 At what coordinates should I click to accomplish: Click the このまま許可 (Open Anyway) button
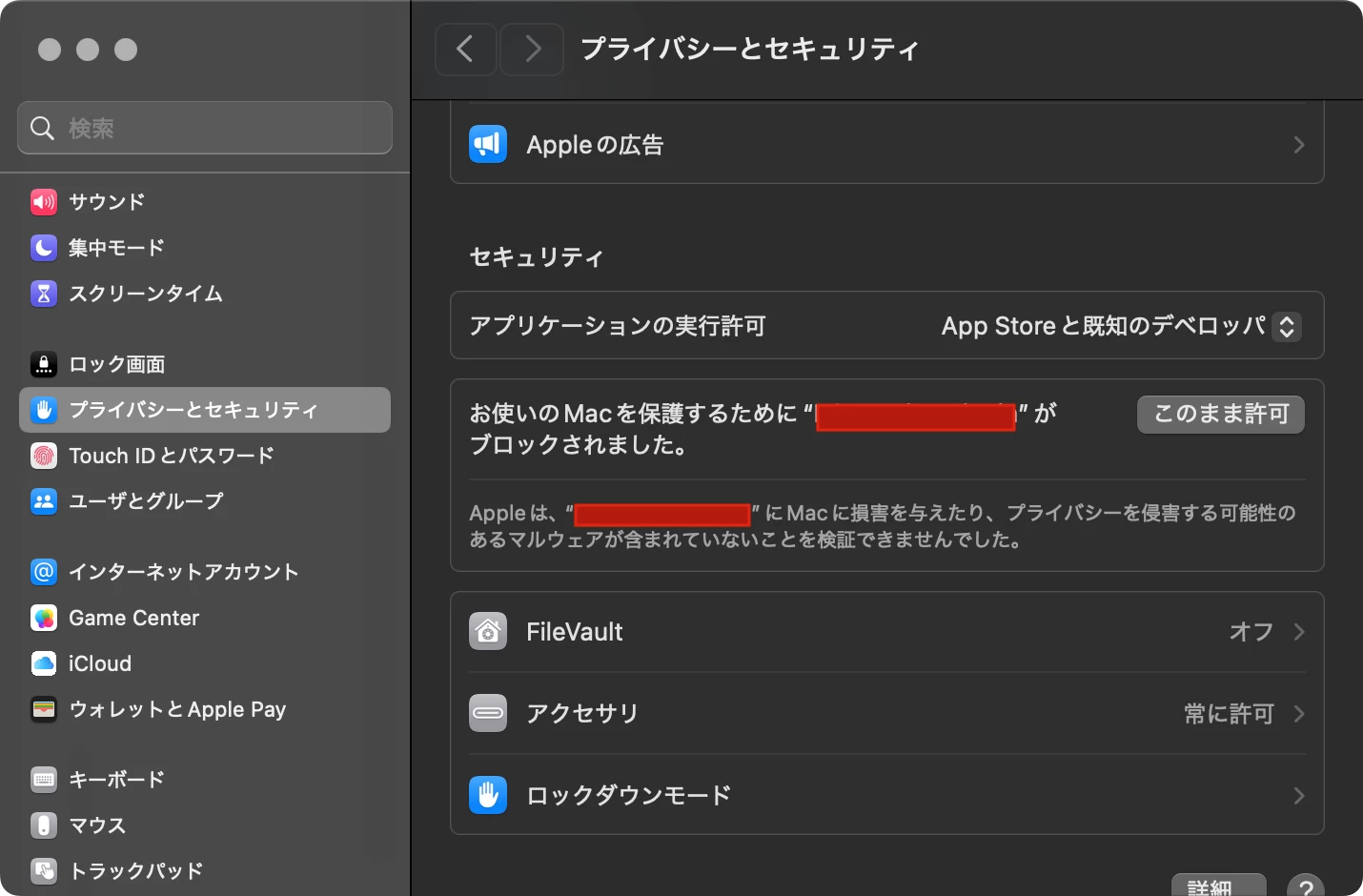pyautogui.click(x=1221, y=414)
